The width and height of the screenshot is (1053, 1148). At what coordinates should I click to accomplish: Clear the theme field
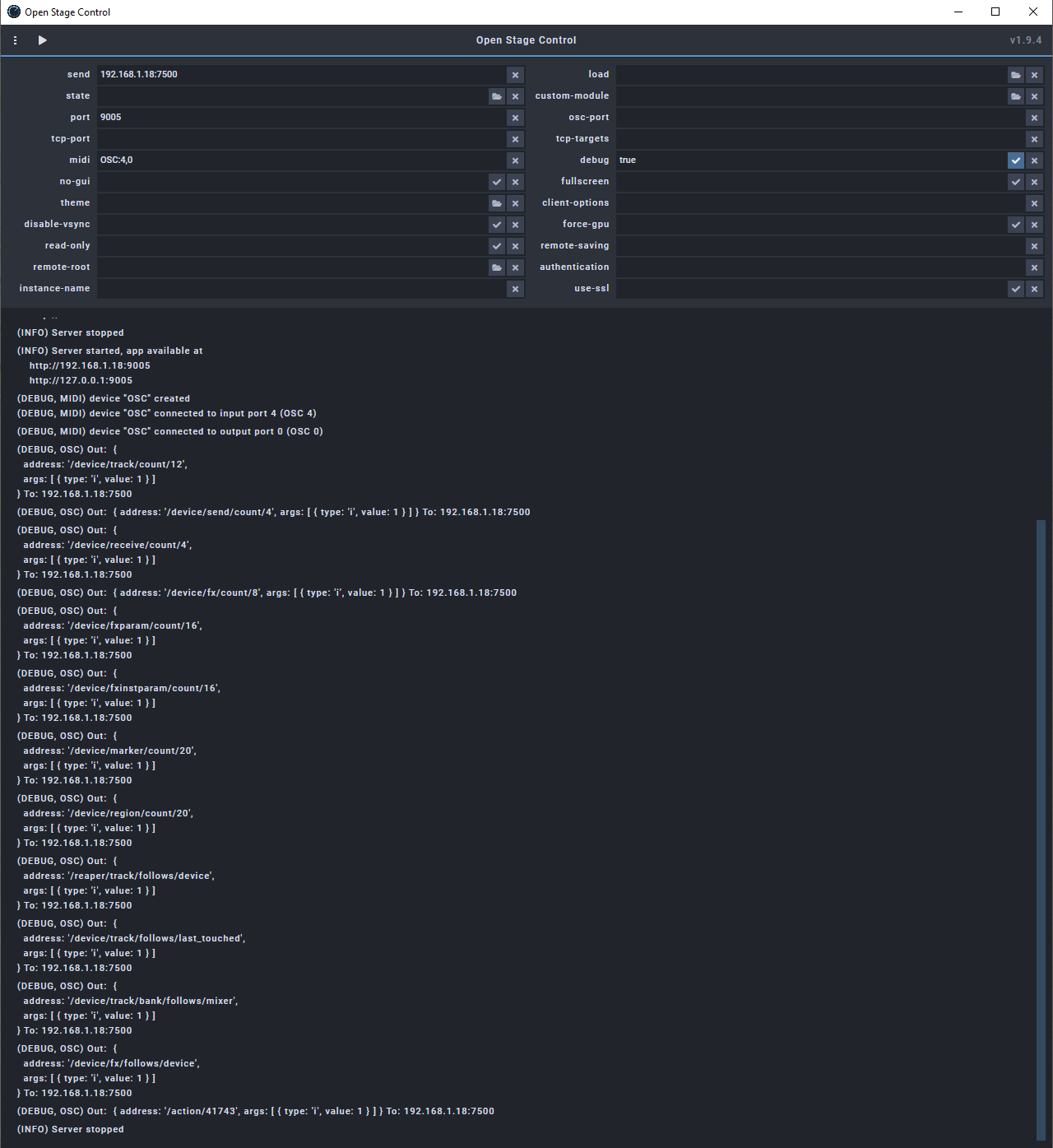click(x=516, y=203)
